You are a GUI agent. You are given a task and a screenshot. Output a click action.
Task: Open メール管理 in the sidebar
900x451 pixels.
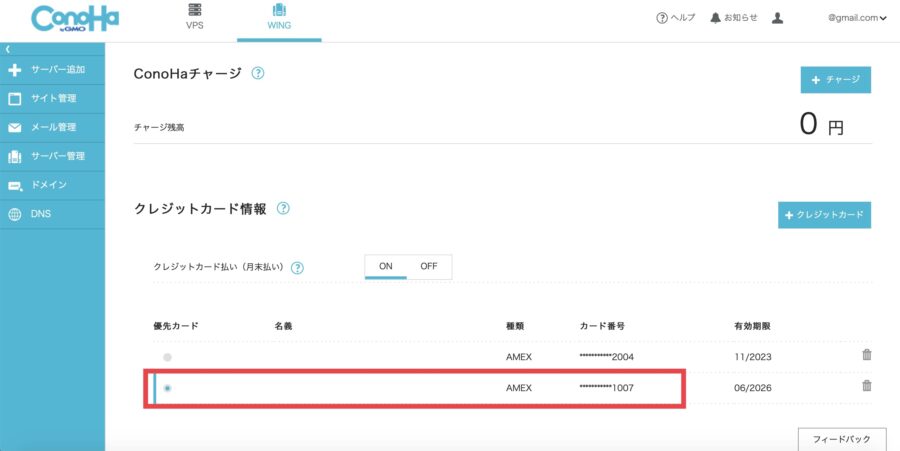[52, 127]
